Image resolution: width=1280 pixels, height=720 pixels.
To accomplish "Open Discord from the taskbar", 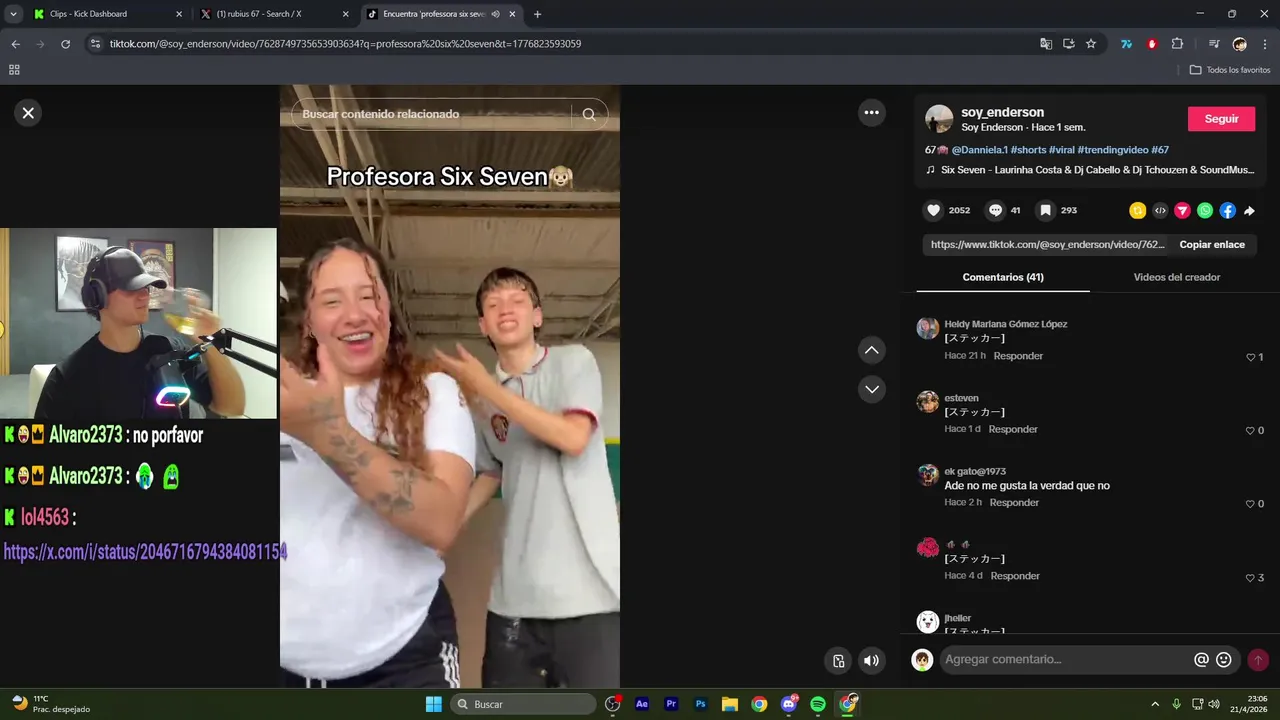I will click(789, 704).
